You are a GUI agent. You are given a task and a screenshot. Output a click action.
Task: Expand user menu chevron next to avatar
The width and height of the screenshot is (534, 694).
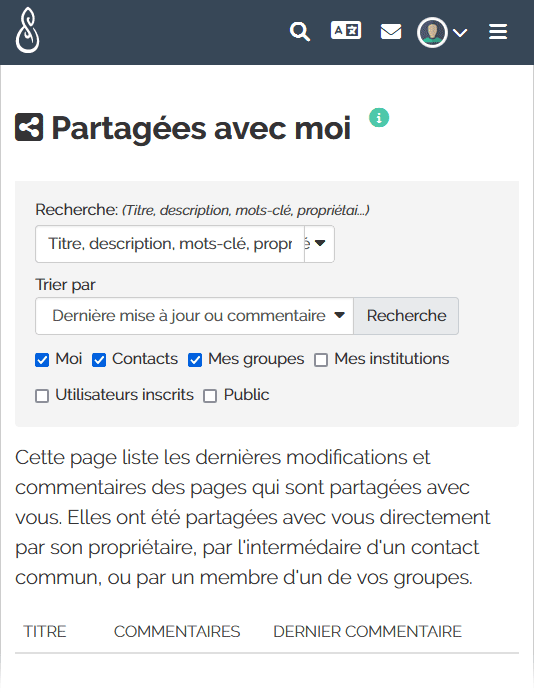[460, 33]
